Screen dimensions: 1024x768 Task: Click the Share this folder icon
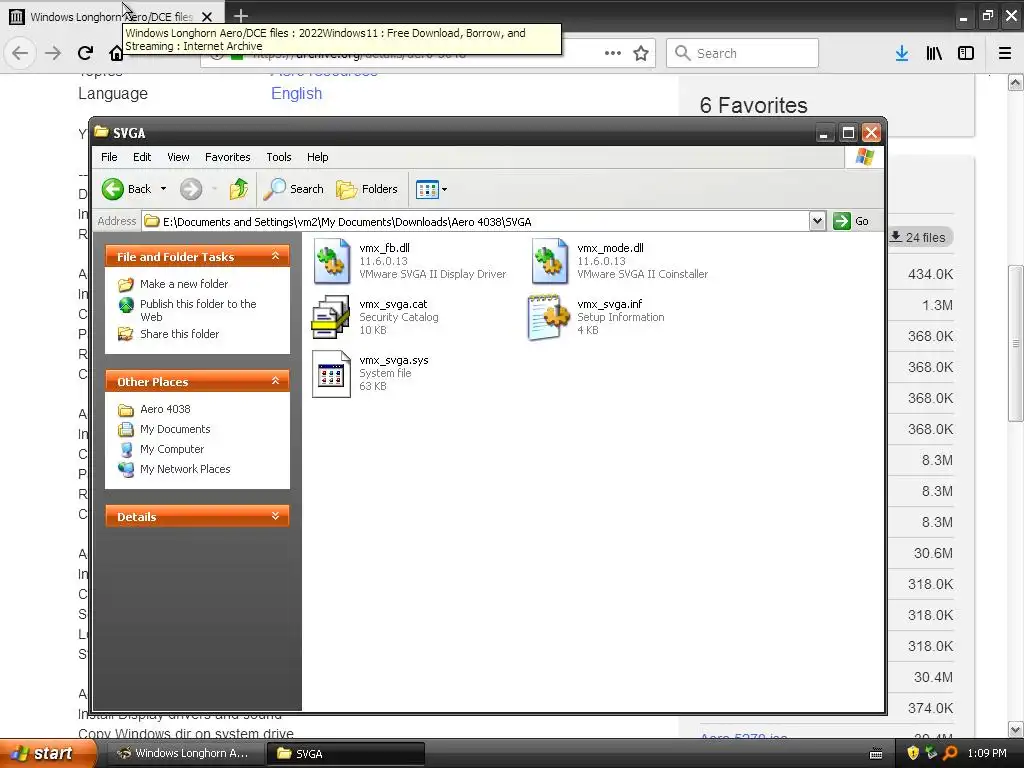click(125, 334)
